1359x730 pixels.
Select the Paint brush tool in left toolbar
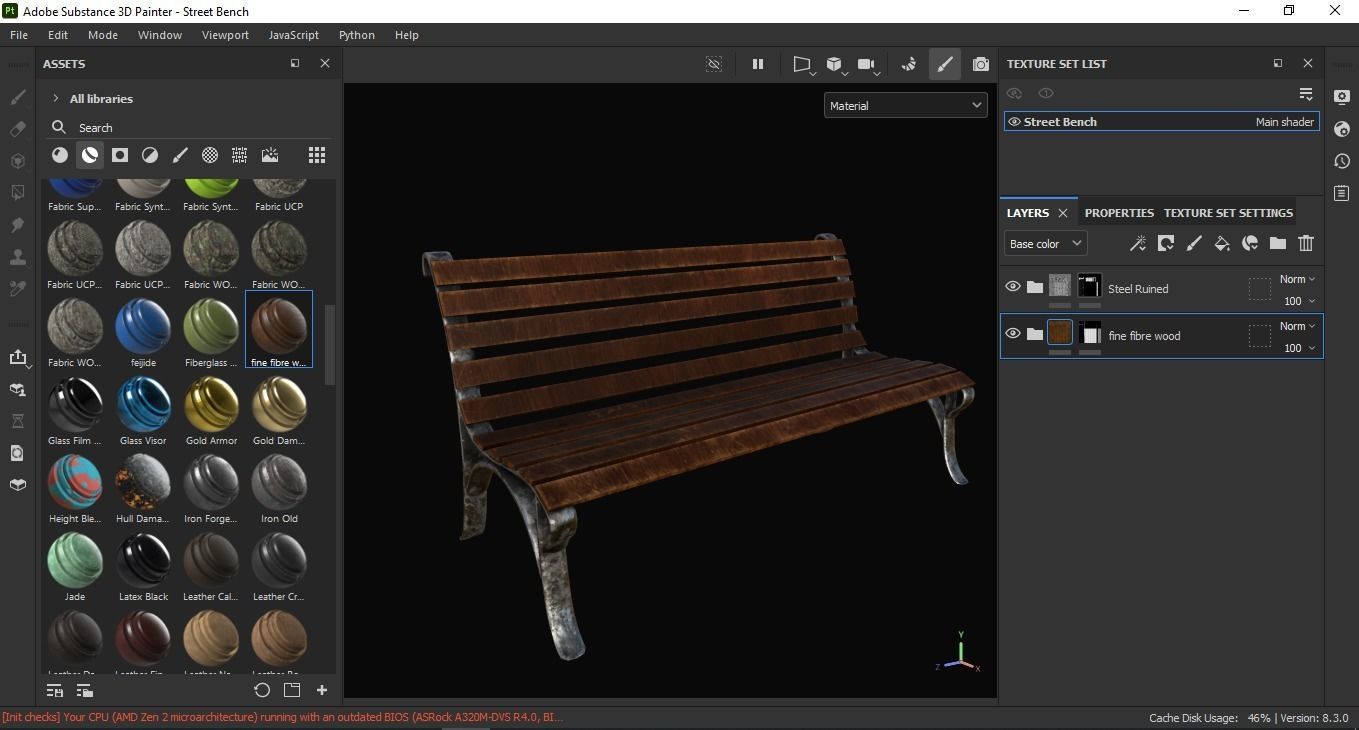pyautogui.click(x=17, y=97)
